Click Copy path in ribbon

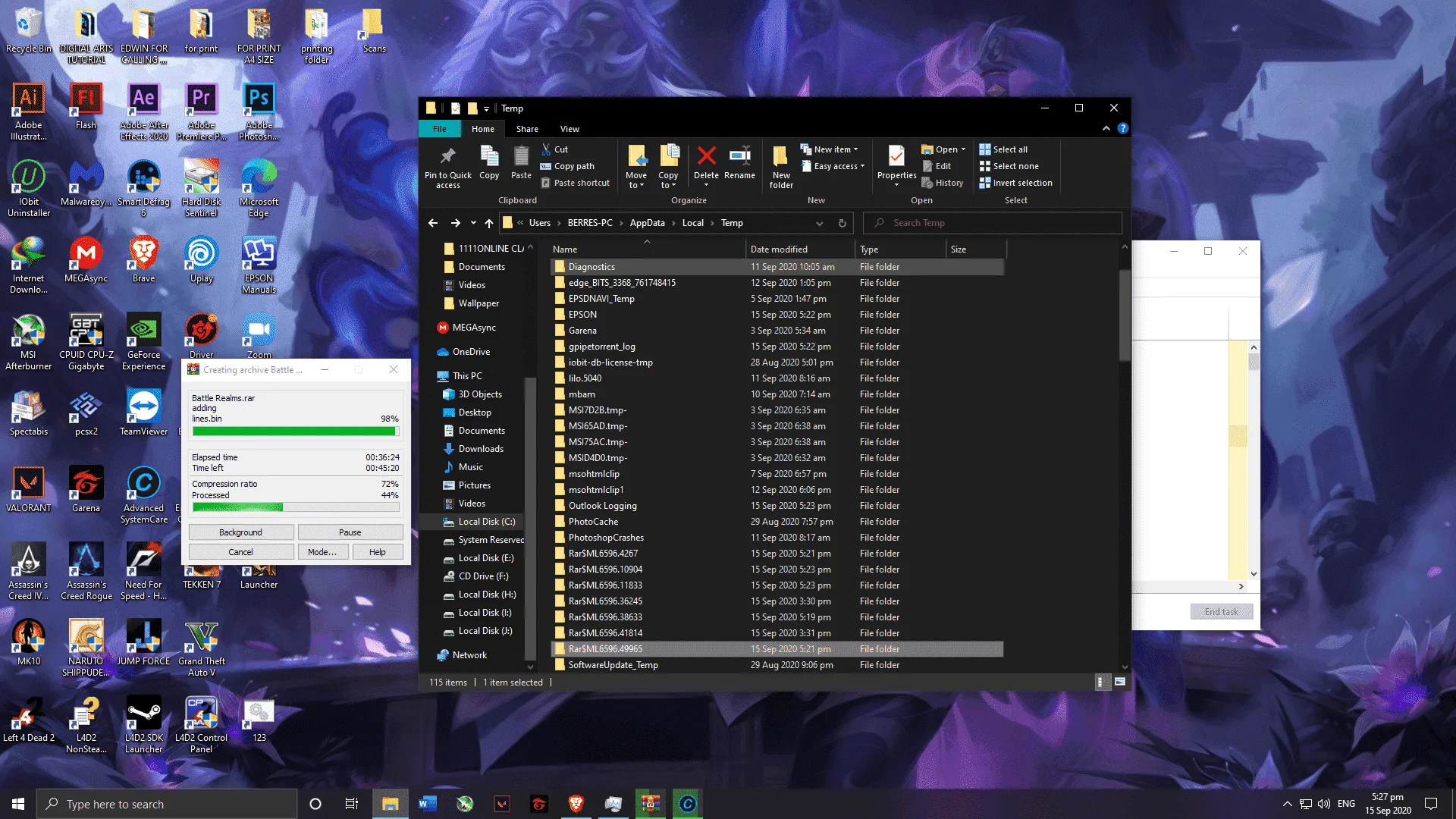567,166
